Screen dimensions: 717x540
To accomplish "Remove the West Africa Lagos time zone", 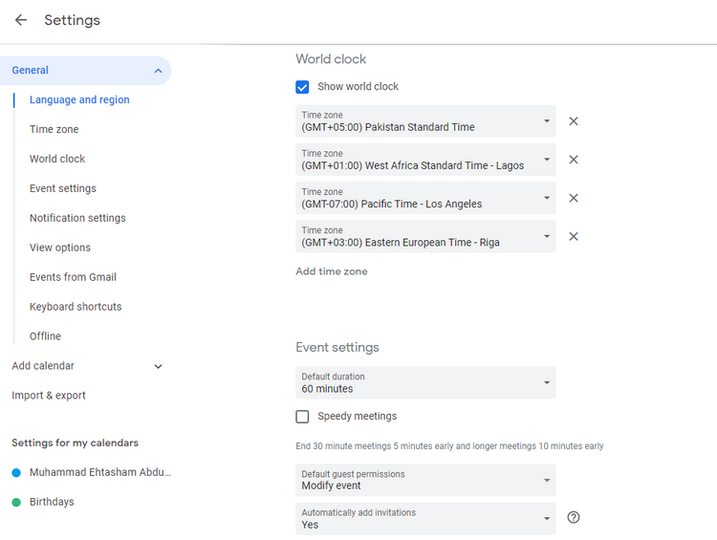I will (573, 160).
